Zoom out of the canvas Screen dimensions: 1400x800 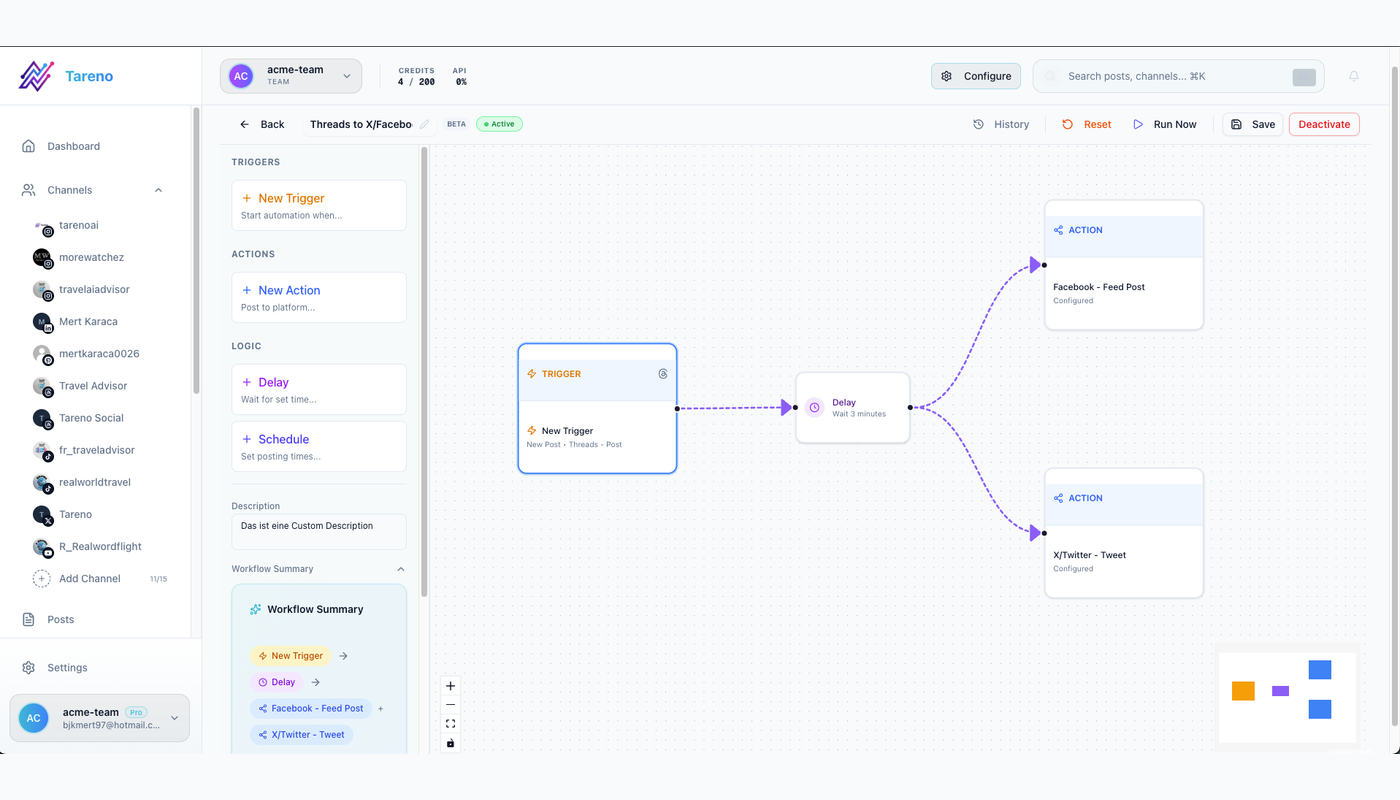450,705
